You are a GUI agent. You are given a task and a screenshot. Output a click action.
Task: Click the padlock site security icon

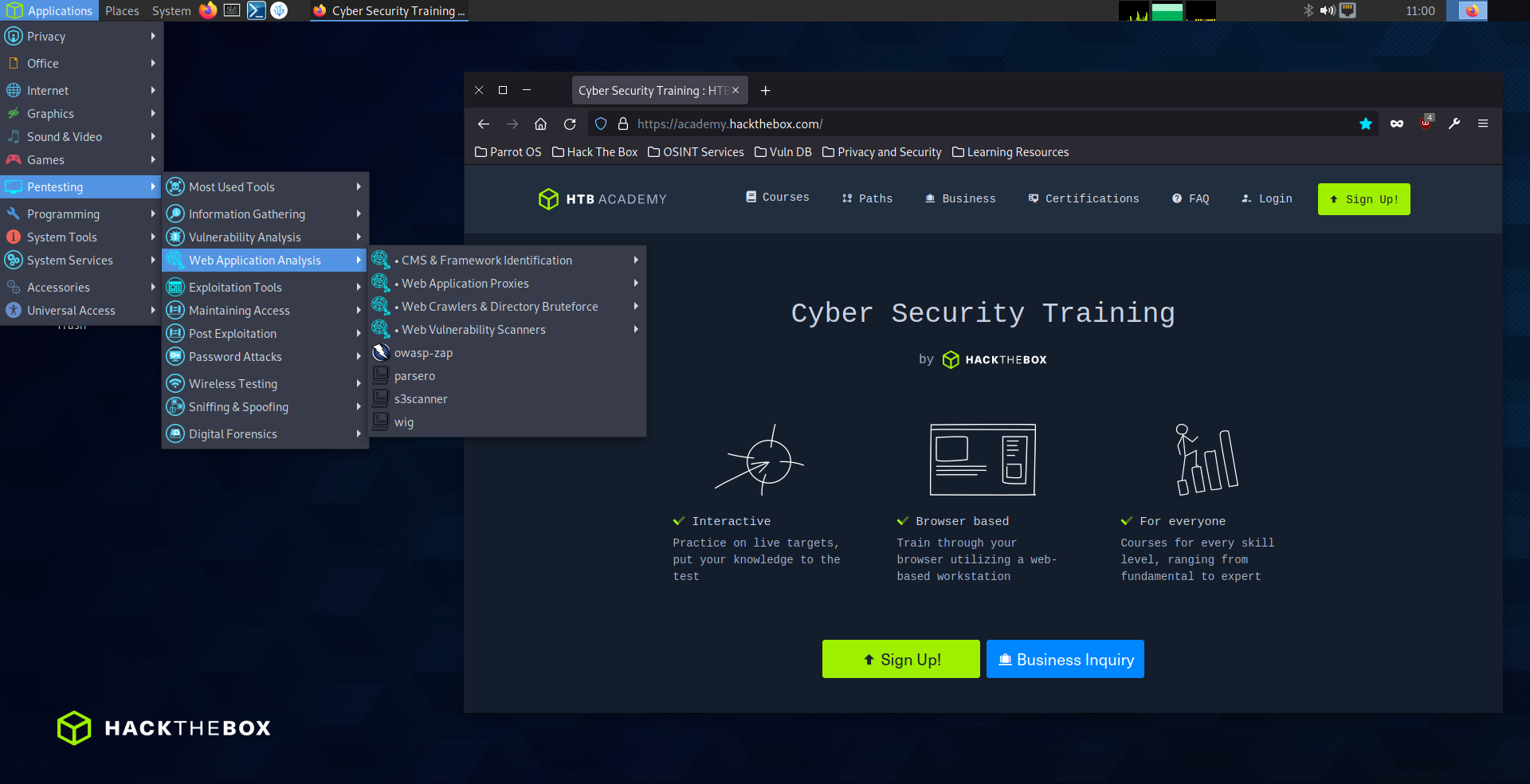coord(623,123)
